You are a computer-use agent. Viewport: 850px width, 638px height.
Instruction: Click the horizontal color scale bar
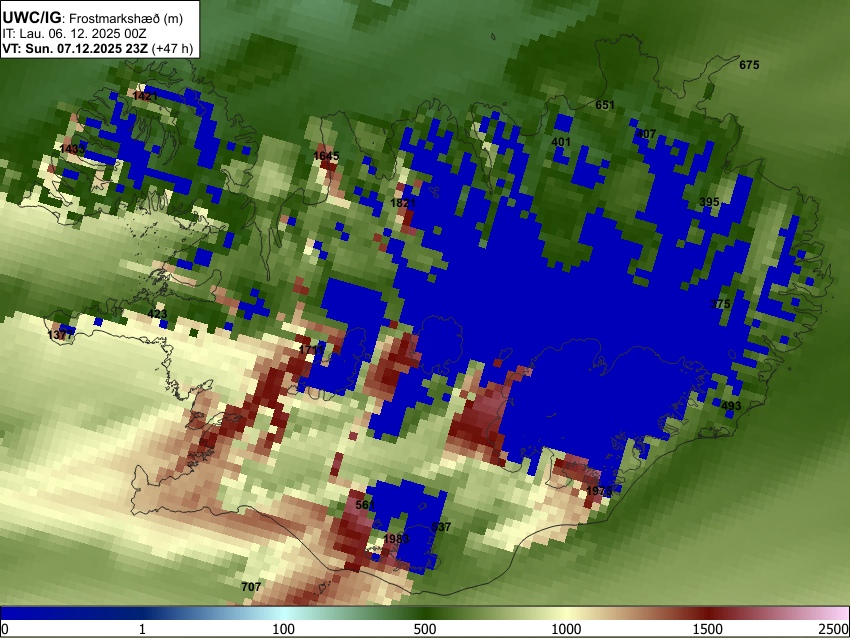point(425,613)
